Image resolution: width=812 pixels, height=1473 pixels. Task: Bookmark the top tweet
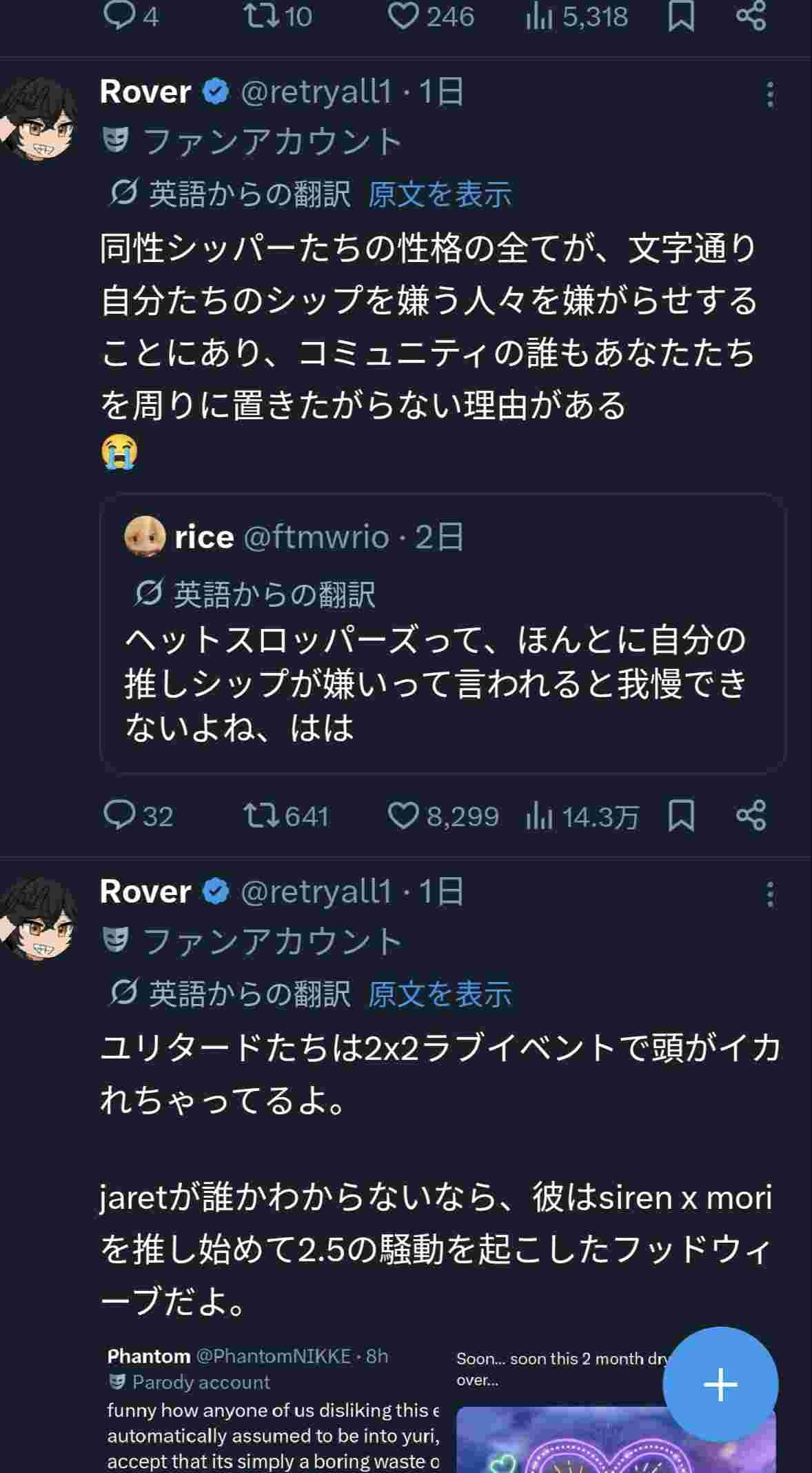pyautogui.click(x=681, y=16)
